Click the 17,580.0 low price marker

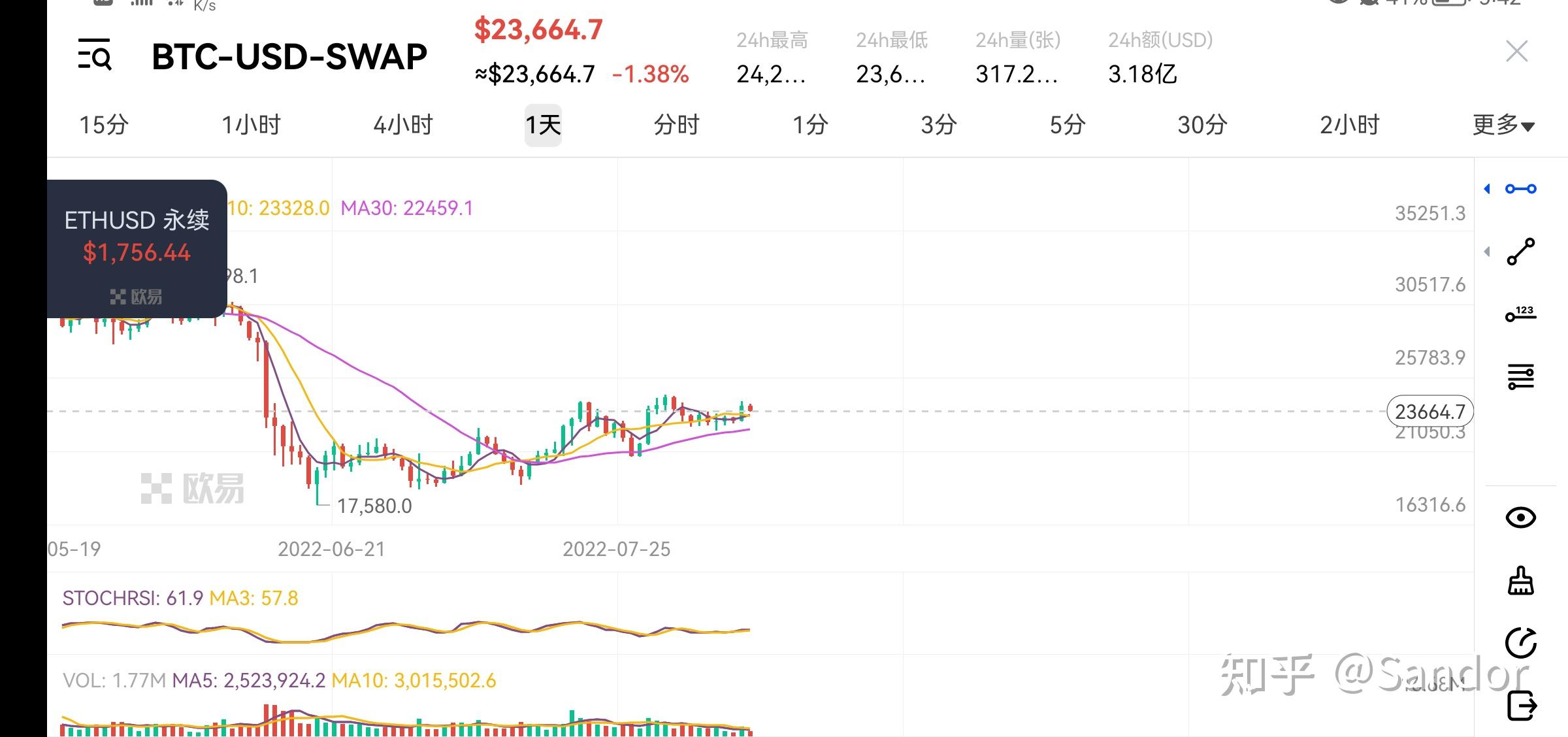pyautogui.click(x=374, y=506)
